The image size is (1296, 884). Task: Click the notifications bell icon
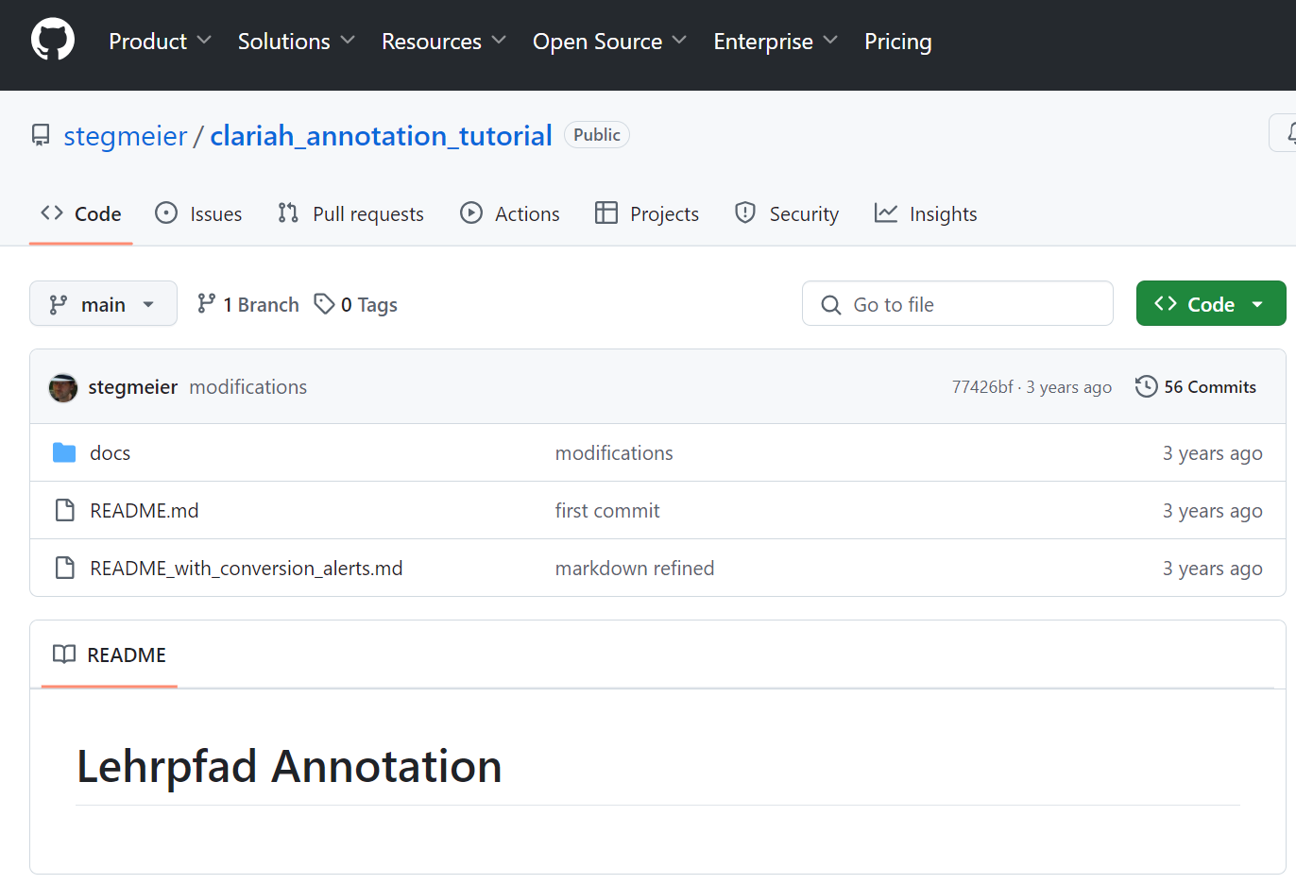1284,134
